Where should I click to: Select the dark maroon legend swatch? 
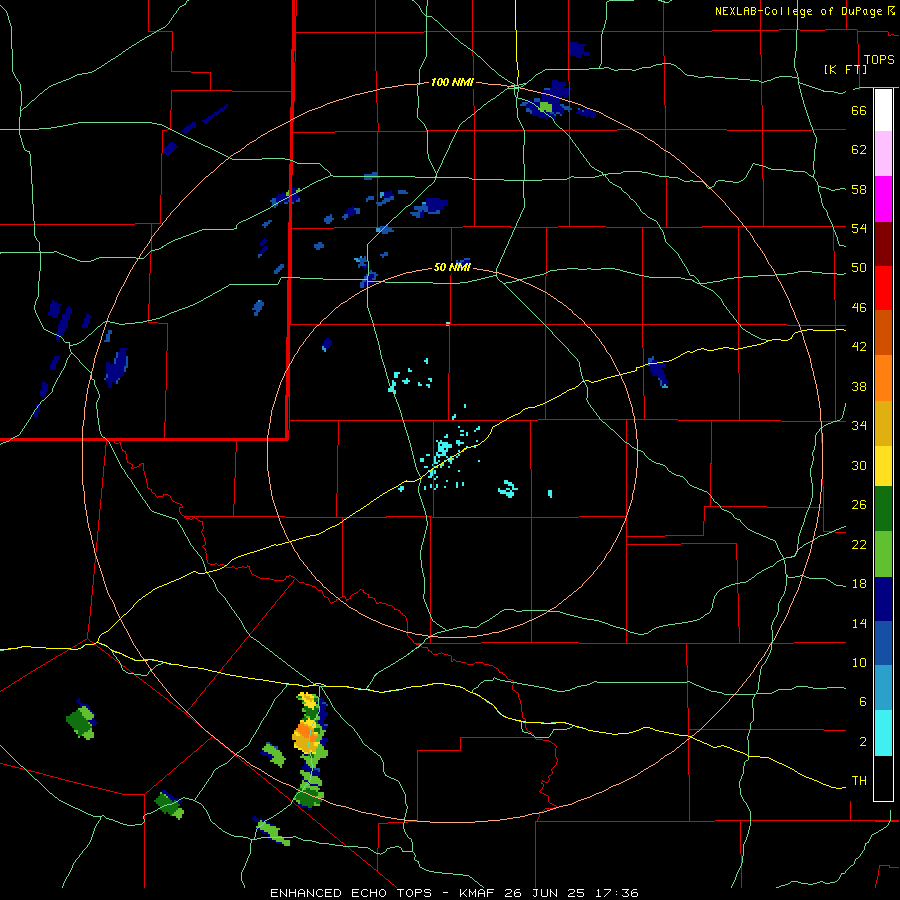(x=883, y=243)
